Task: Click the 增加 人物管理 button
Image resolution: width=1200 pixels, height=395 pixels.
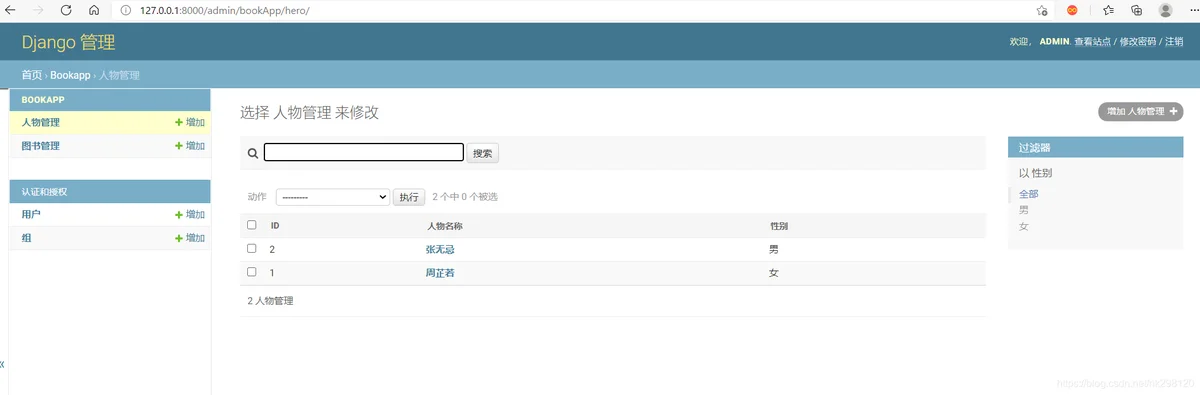Action: pyautogui.click(x=1141, y=112)
